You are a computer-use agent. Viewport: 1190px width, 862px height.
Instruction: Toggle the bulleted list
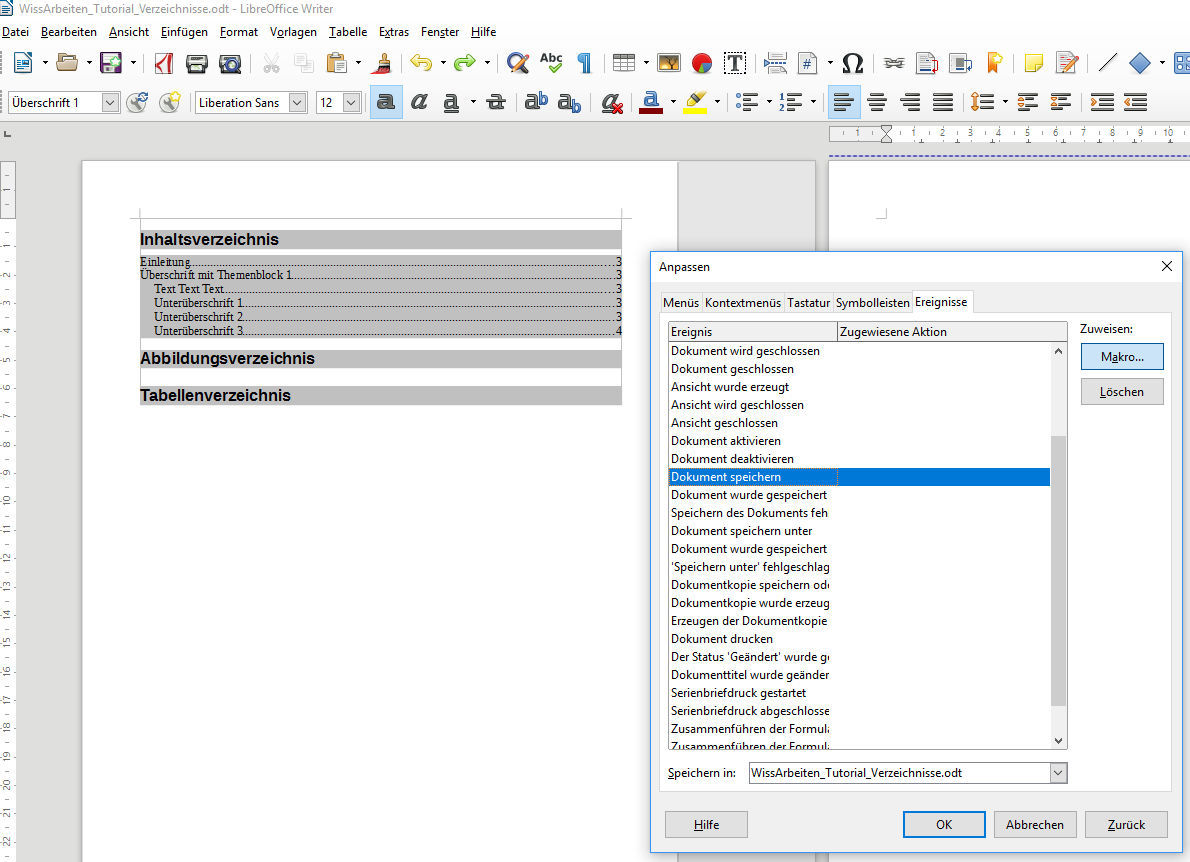748,102
